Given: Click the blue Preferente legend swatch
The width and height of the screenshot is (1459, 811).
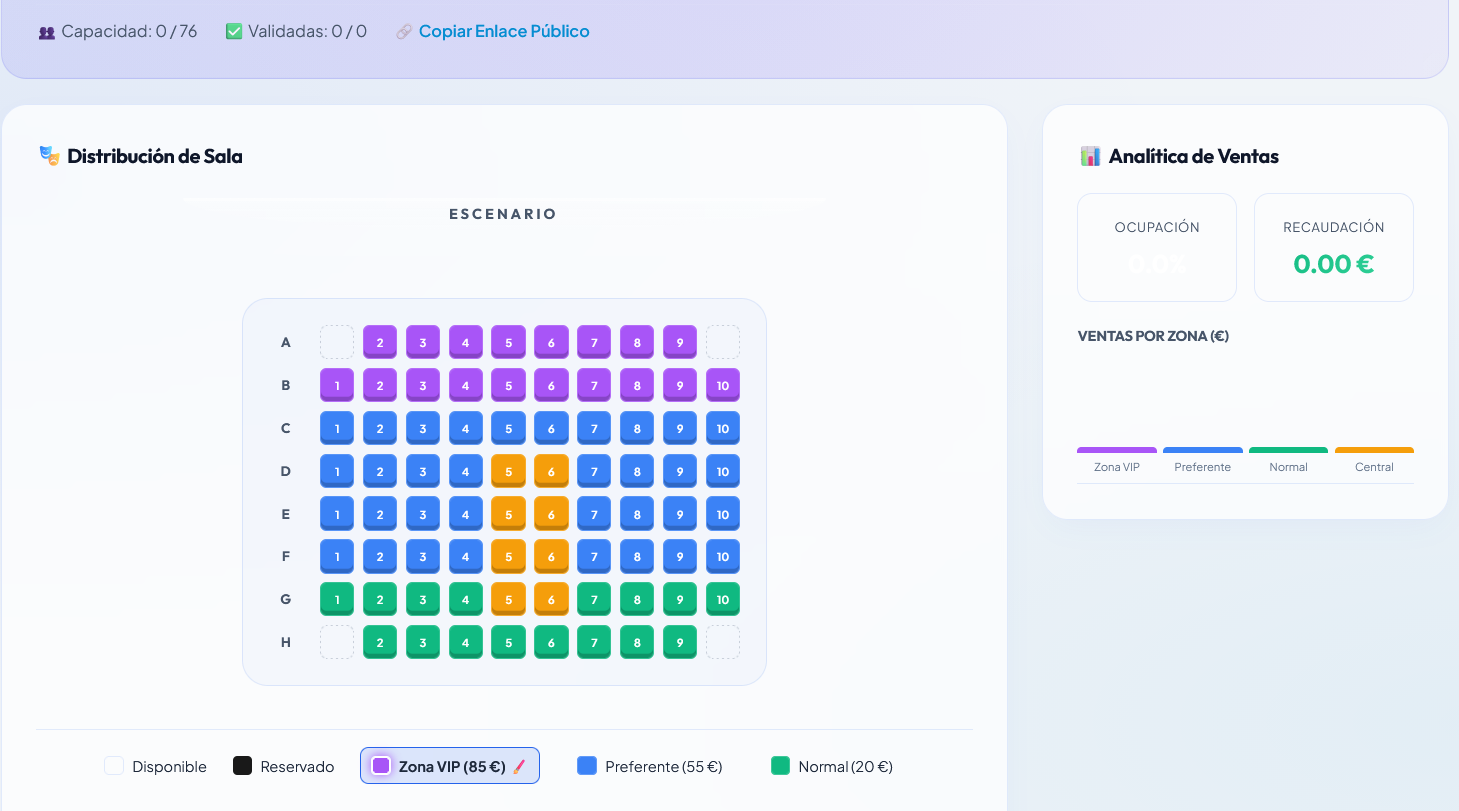Looking at the screenshot, I should coord(587,766).
